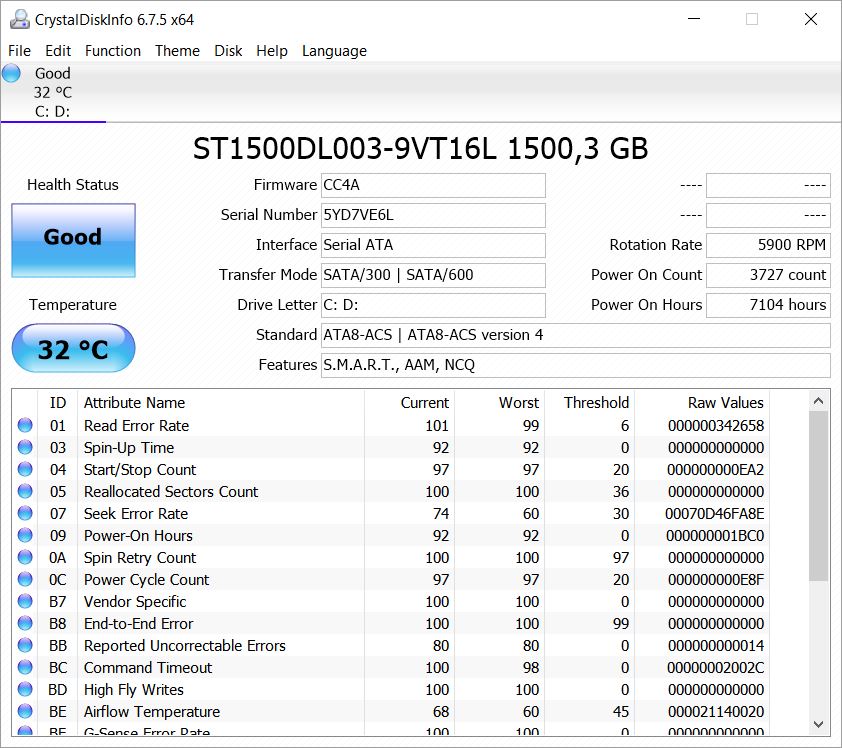This screenshot has height=748, width=842.
Task: Click the Features field with S.M.A.R.T.
Action: pyautogui.click(x=576, y=366)
